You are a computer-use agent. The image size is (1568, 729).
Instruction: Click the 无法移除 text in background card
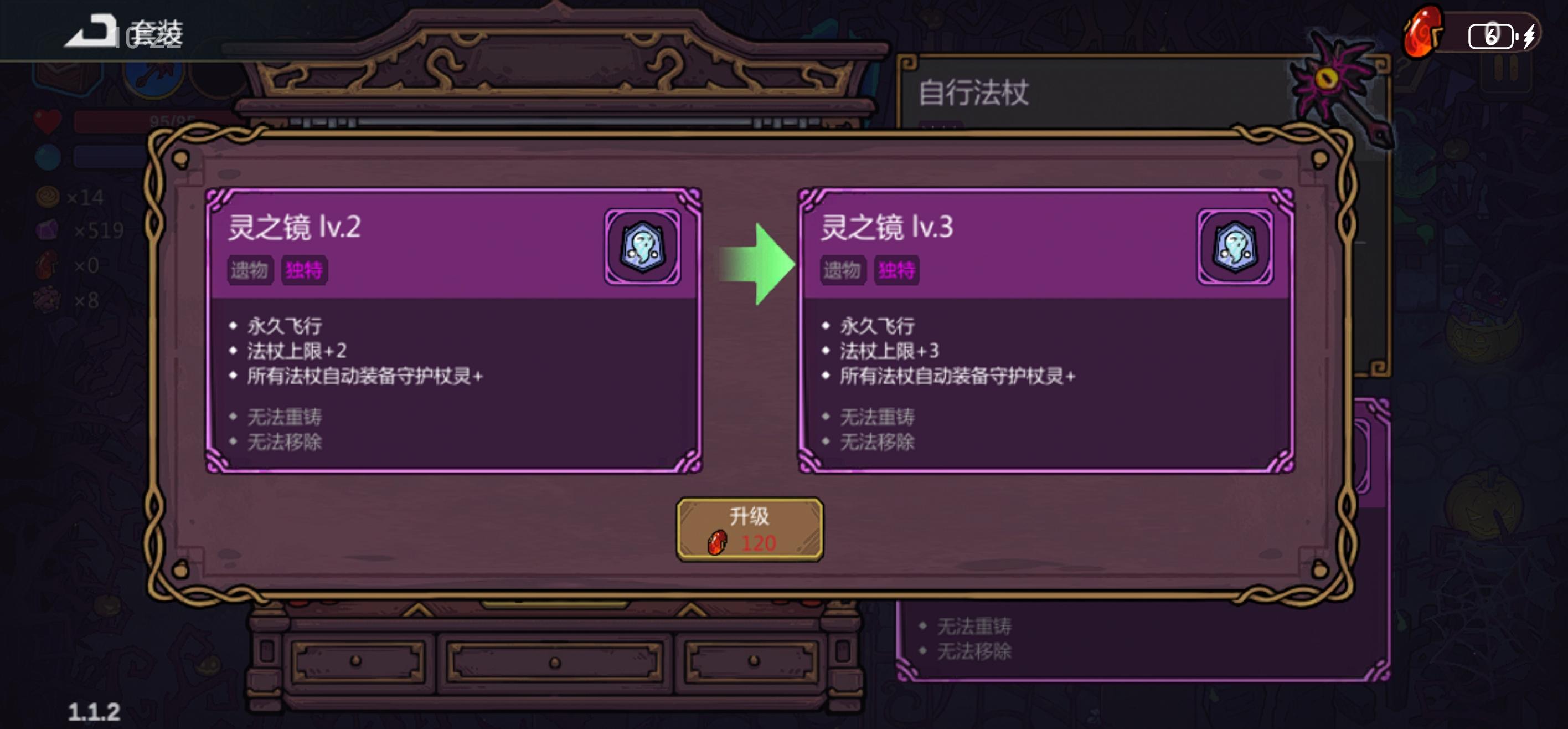974,651
